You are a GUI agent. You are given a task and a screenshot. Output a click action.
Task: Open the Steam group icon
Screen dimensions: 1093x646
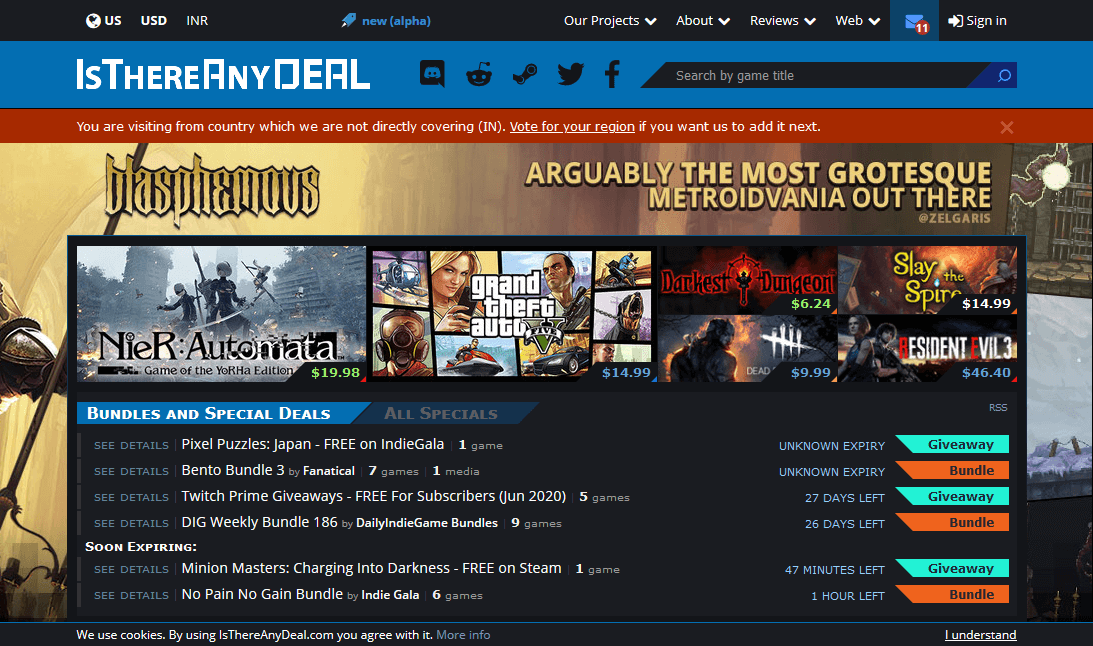tap(525, 74)
